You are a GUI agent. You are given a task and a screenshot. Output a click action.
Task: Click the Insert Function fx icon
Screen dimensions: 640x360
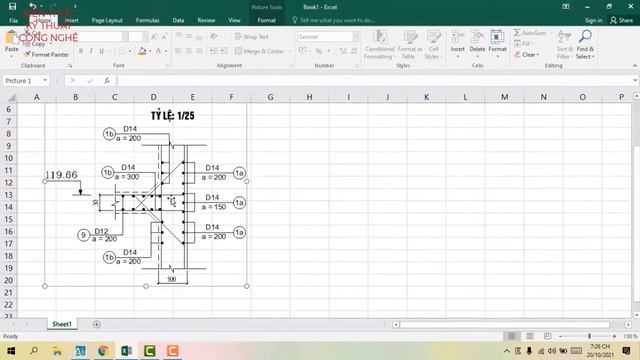(107, 80)
